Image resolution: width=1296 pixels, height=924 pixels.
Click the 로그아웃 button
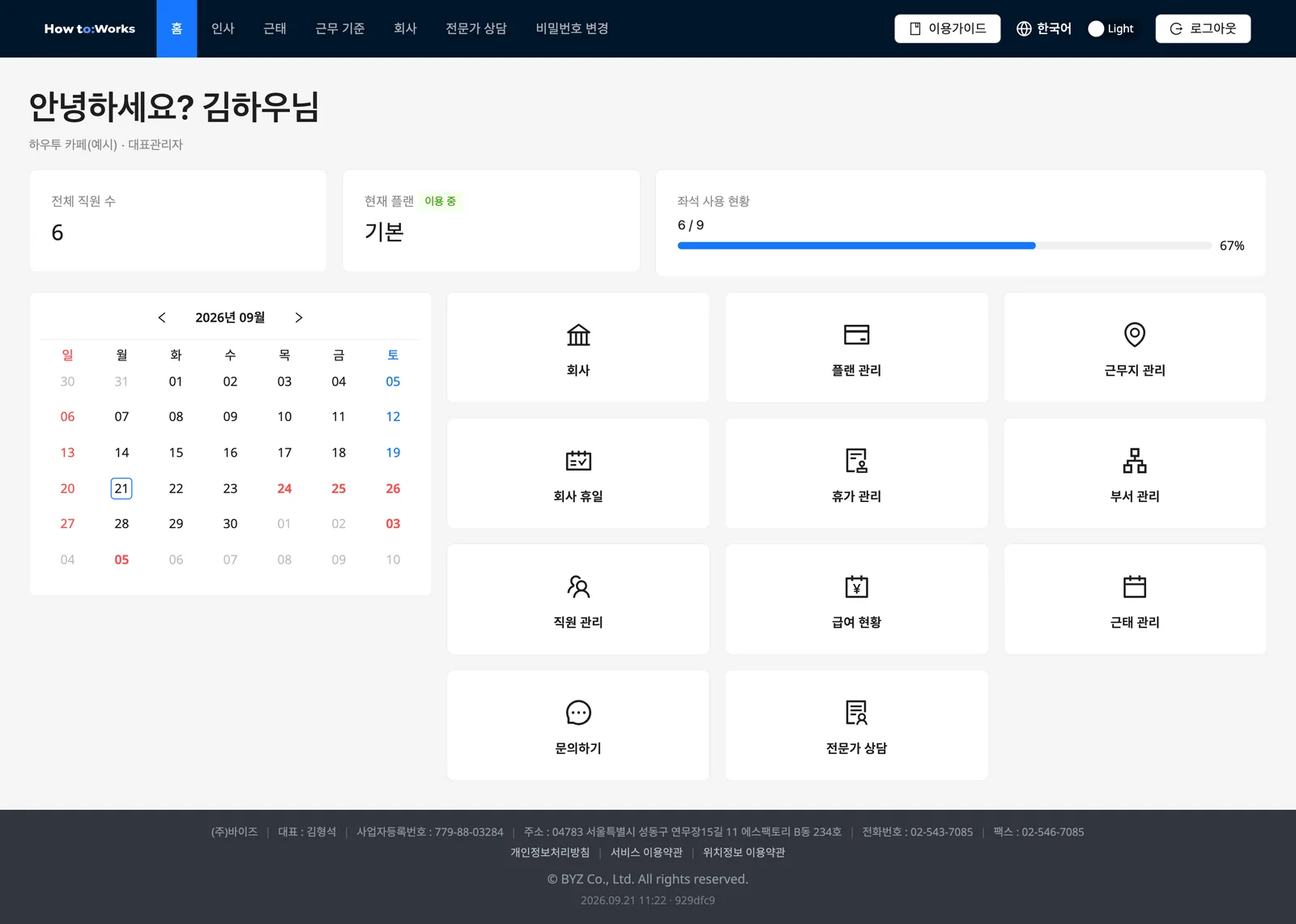tap(1203, 28)
